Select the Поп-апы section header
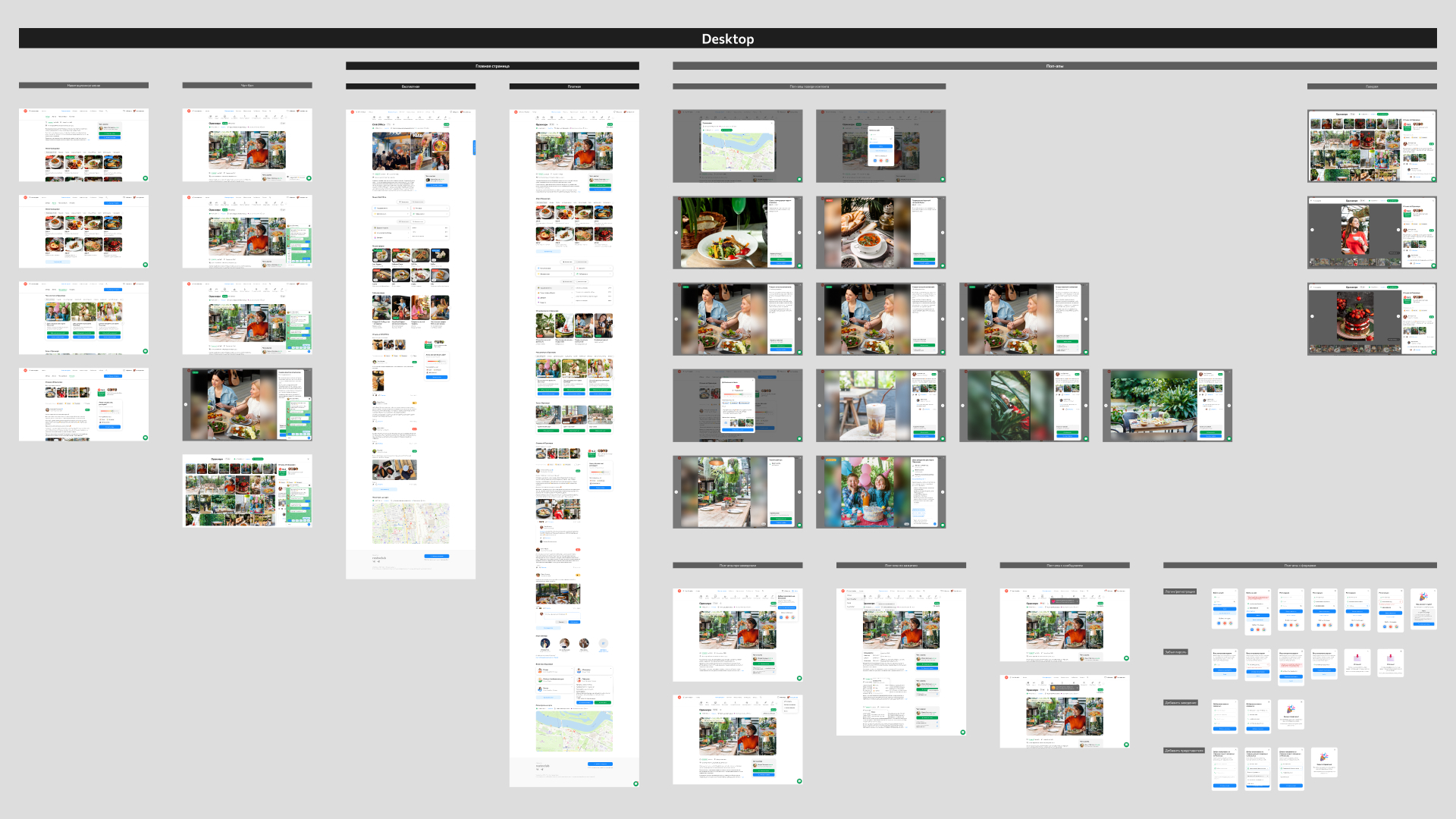The width and height of the screenshot is (1456, 819). coord(1054,66)
